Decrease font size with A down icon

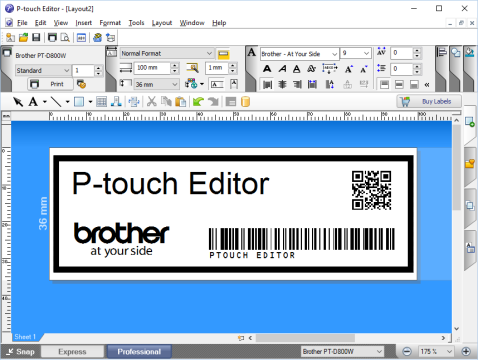pyautogui.click(x=363, y=69)
